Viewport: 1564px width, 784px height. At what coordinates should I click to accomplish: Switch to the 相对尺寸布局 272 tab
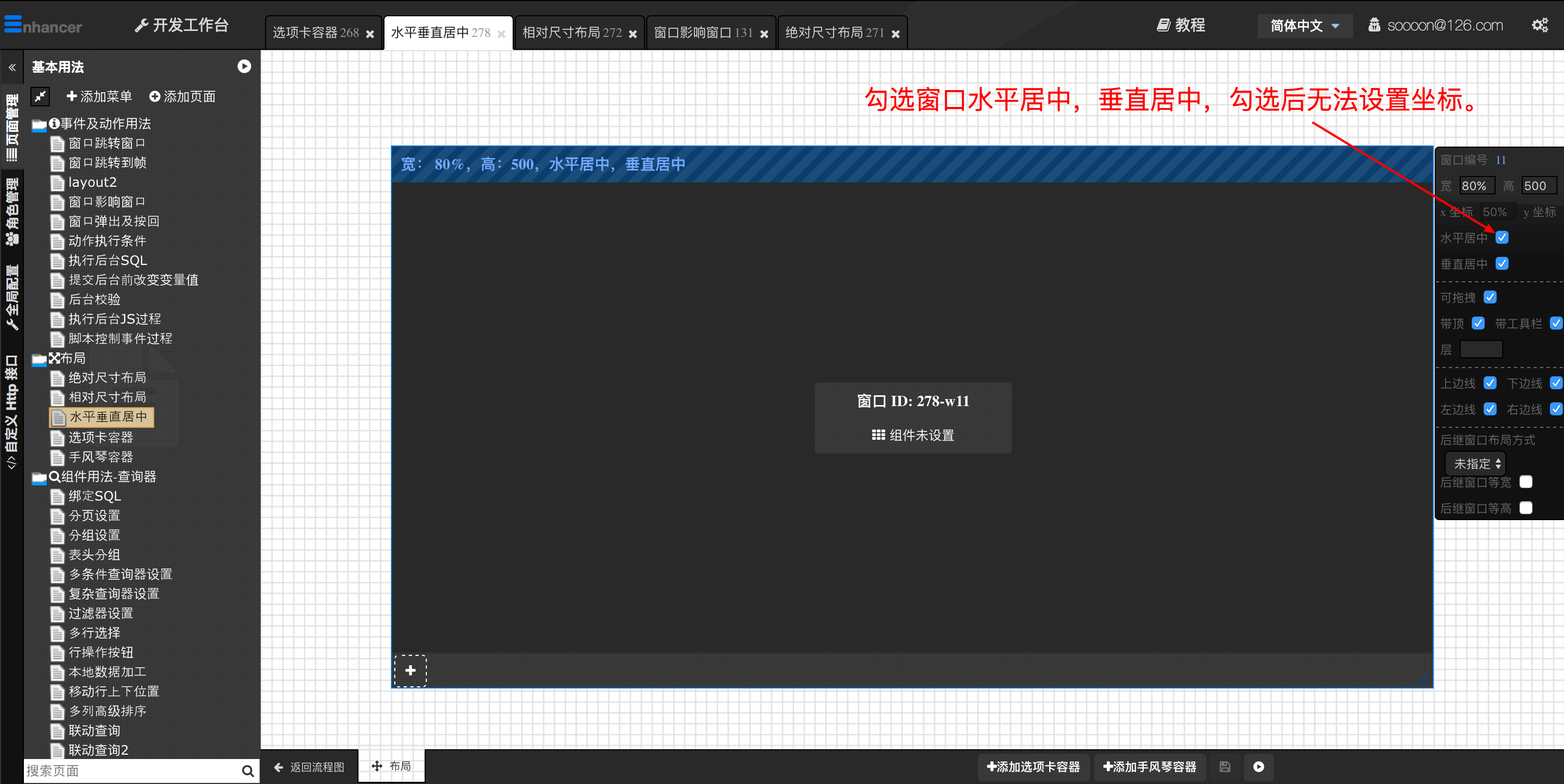point(571,33)
